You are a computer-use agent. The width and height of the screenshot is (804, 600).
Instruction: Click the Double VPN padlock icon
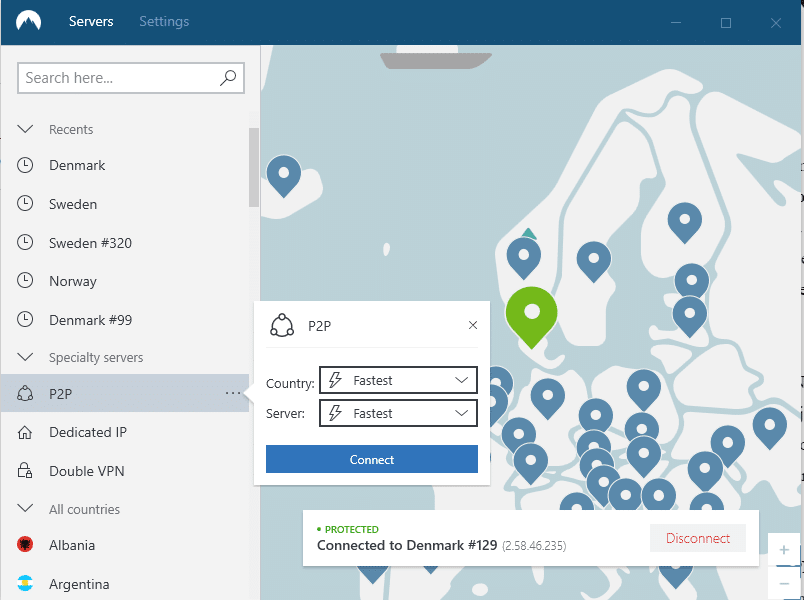coord(25,470)
